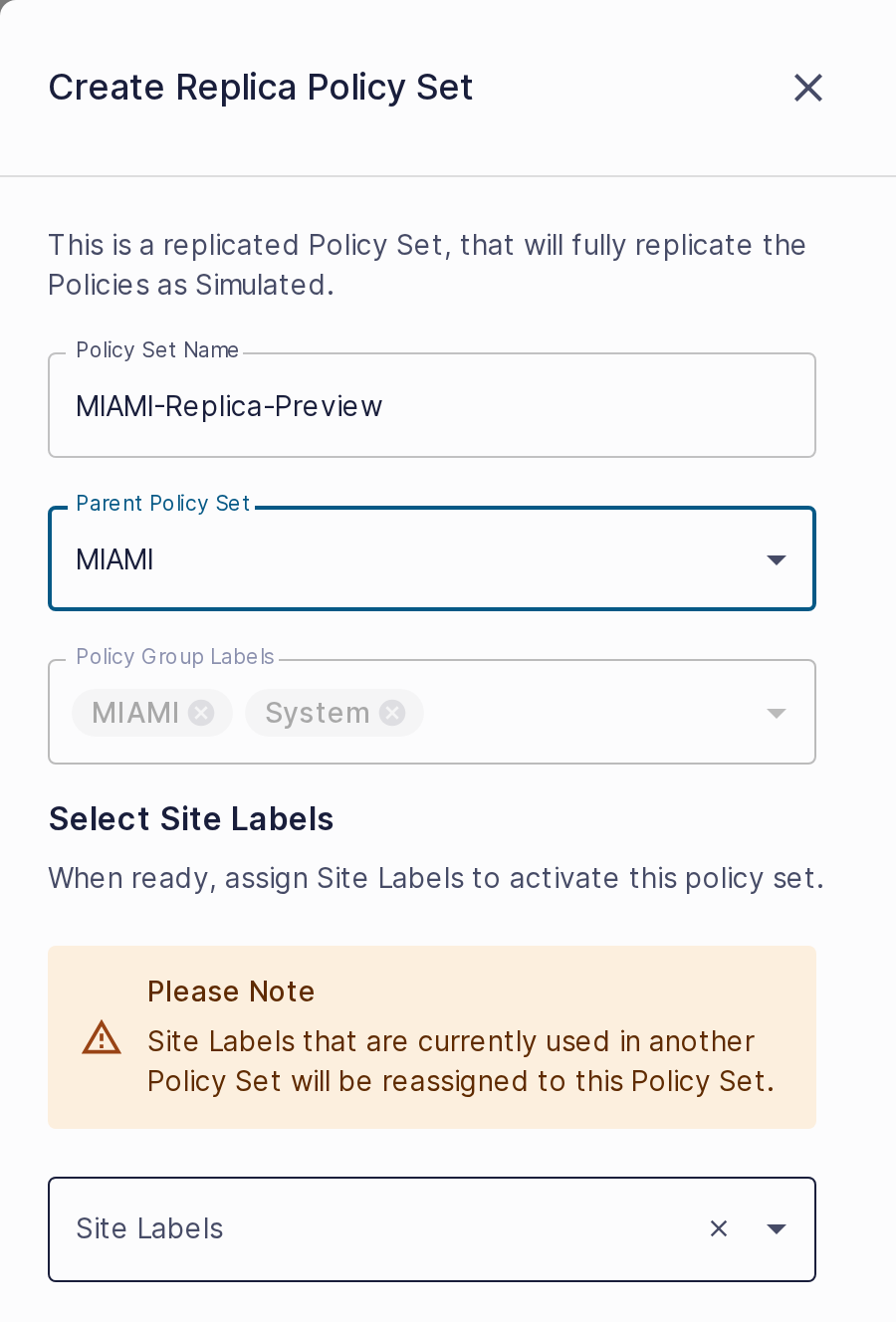Close the Create Replica Policy Set dialog
The width and height of the screenshot is (896, 1322).
coord(808,88)
